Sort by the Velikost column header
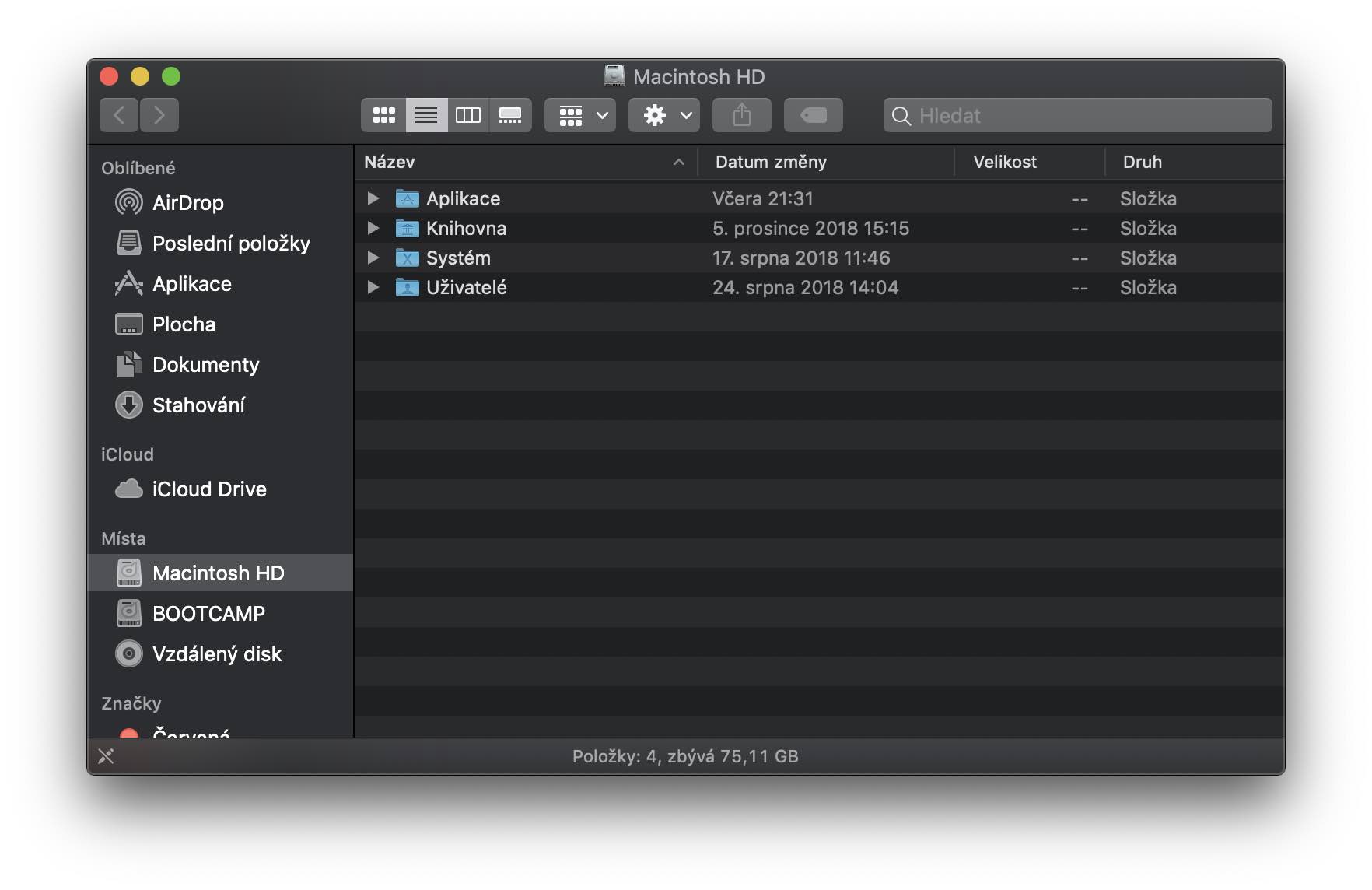 1030,162
